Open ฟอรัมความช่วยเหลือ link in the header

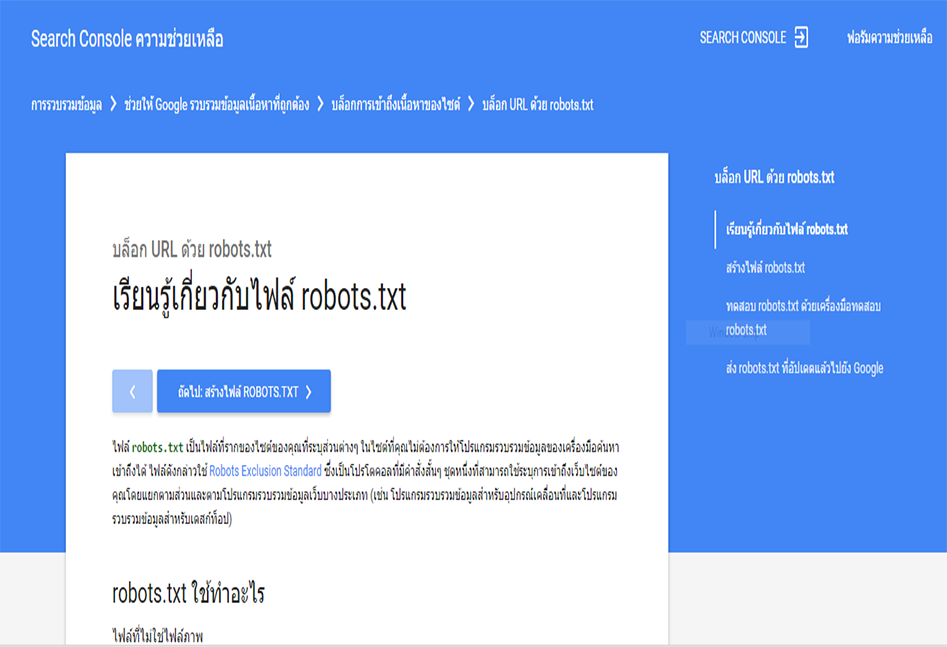click(x=890, y=37)
